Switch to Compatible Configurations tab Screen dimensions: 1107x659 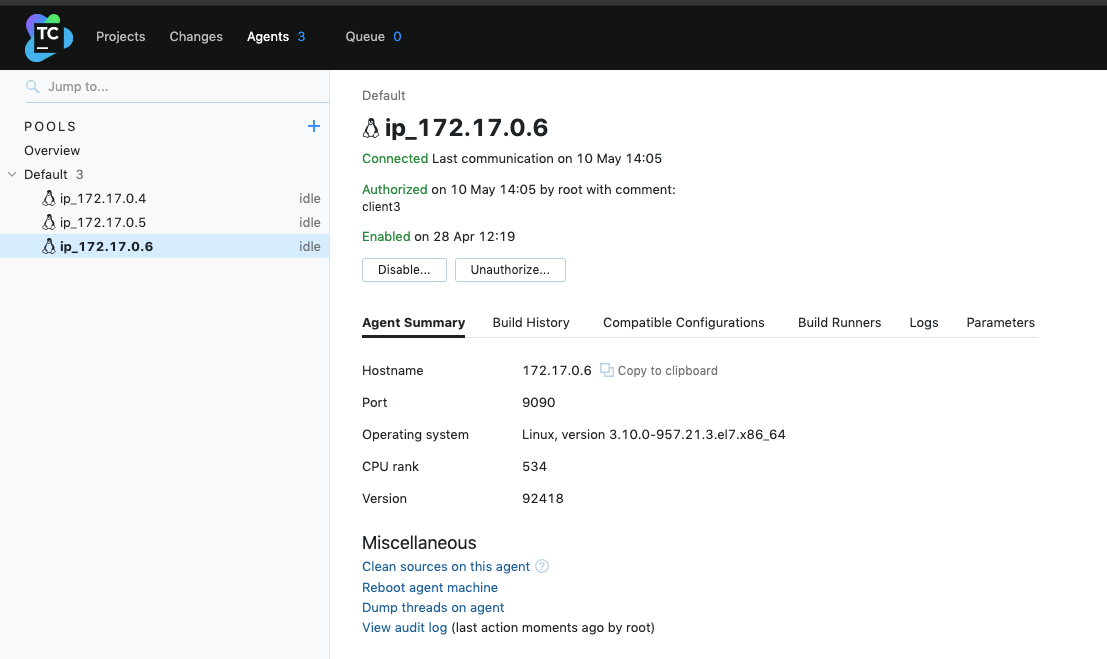(x=683, y=322)
